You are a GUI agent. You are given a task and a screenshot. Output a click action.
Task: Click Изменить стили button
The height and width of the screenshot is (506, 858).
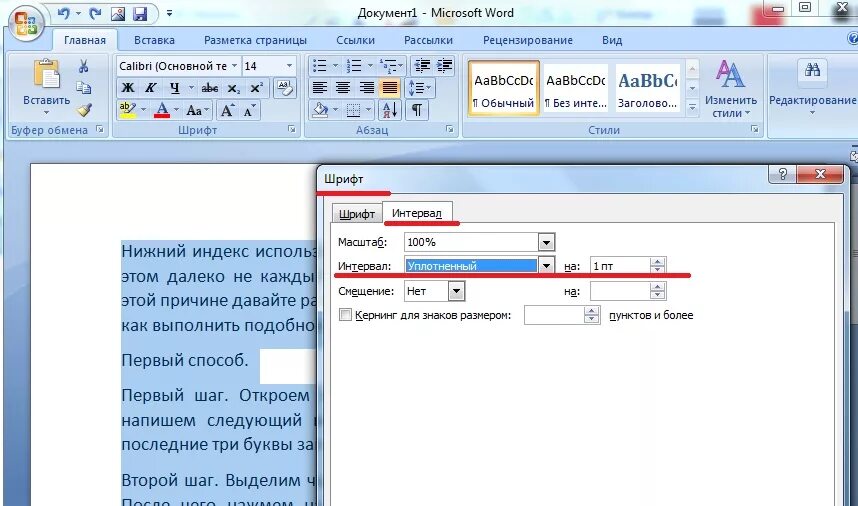click(731, 89)
